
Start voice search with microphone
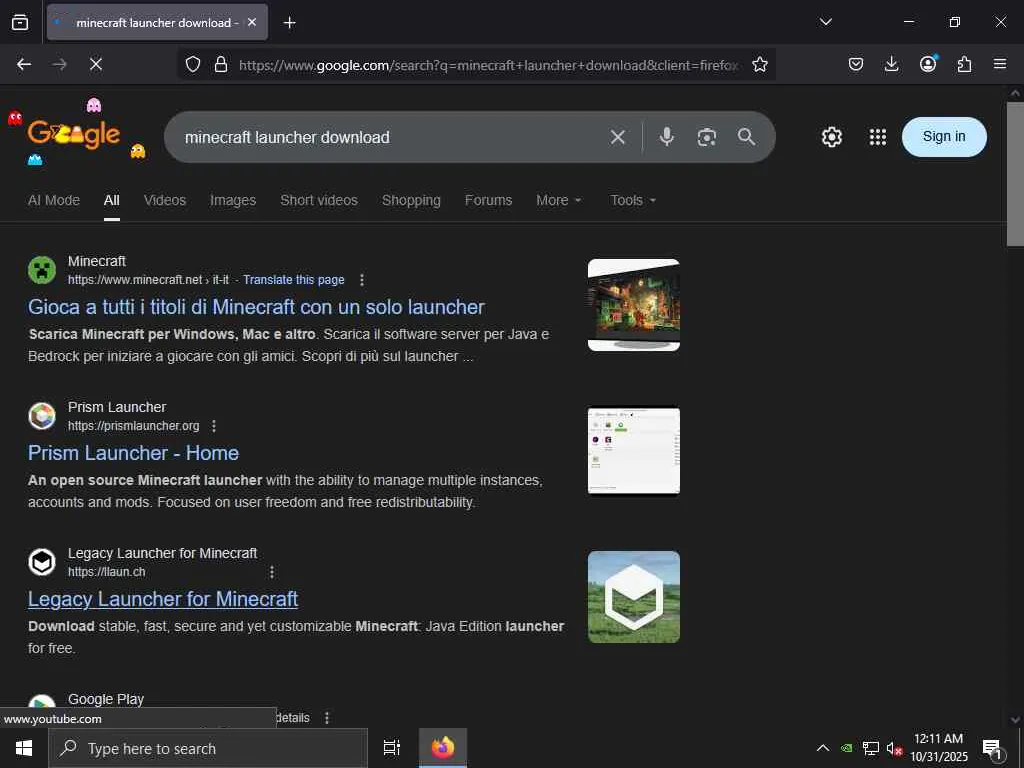(666, 136)
